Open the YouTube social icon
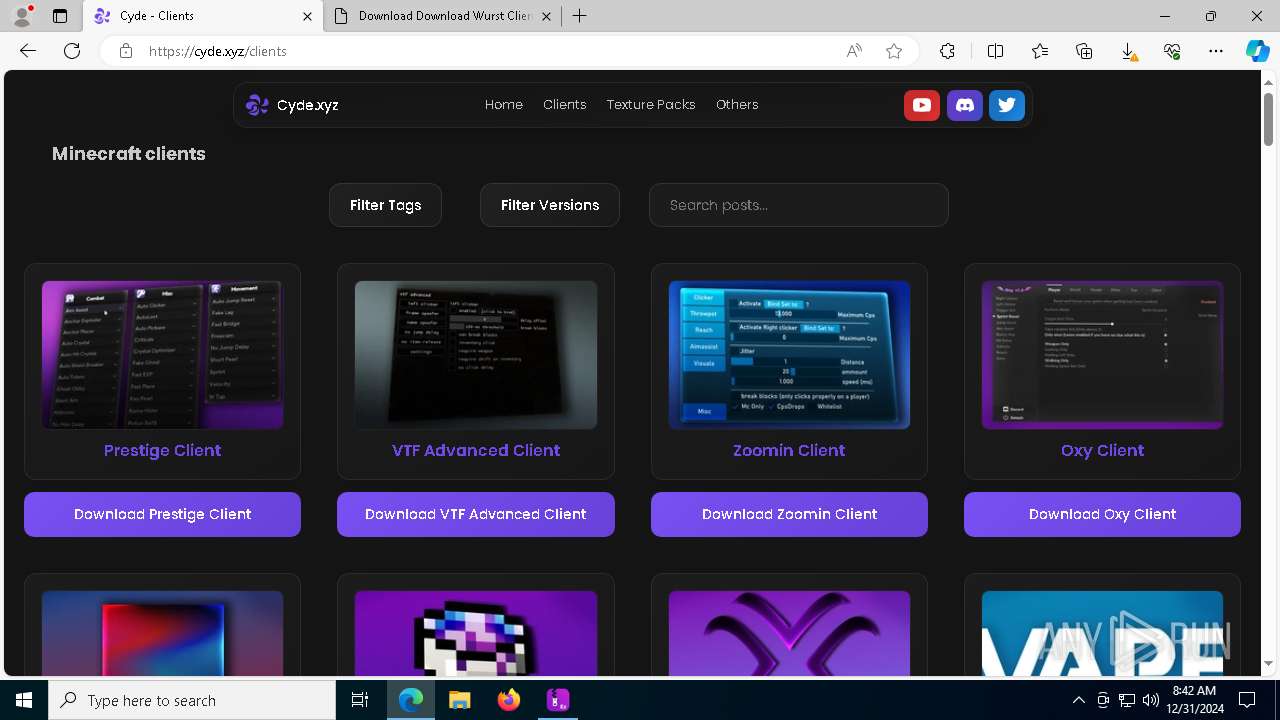 click(921, 105)
